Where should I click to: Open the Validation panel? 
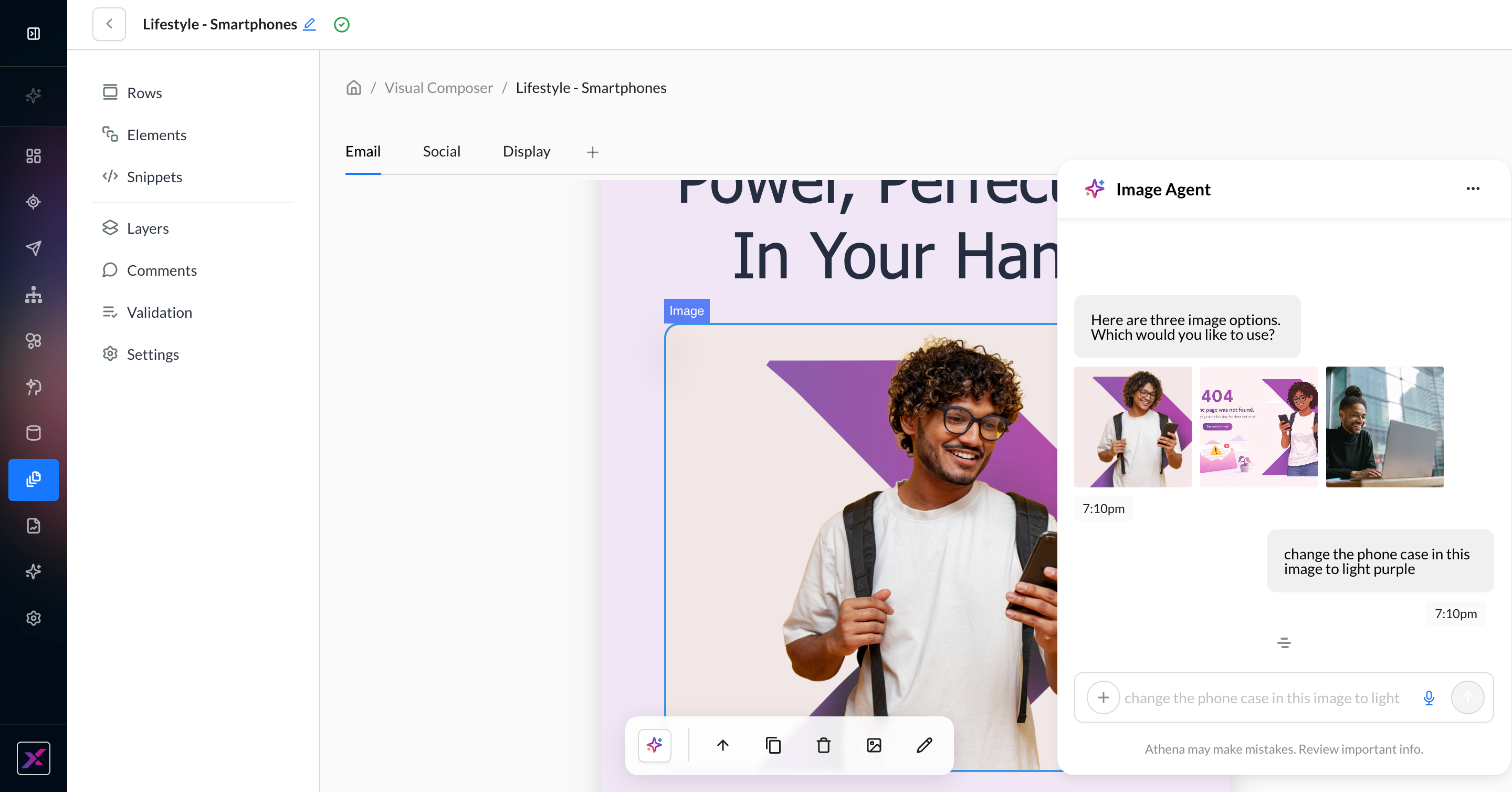click(148, 312)
